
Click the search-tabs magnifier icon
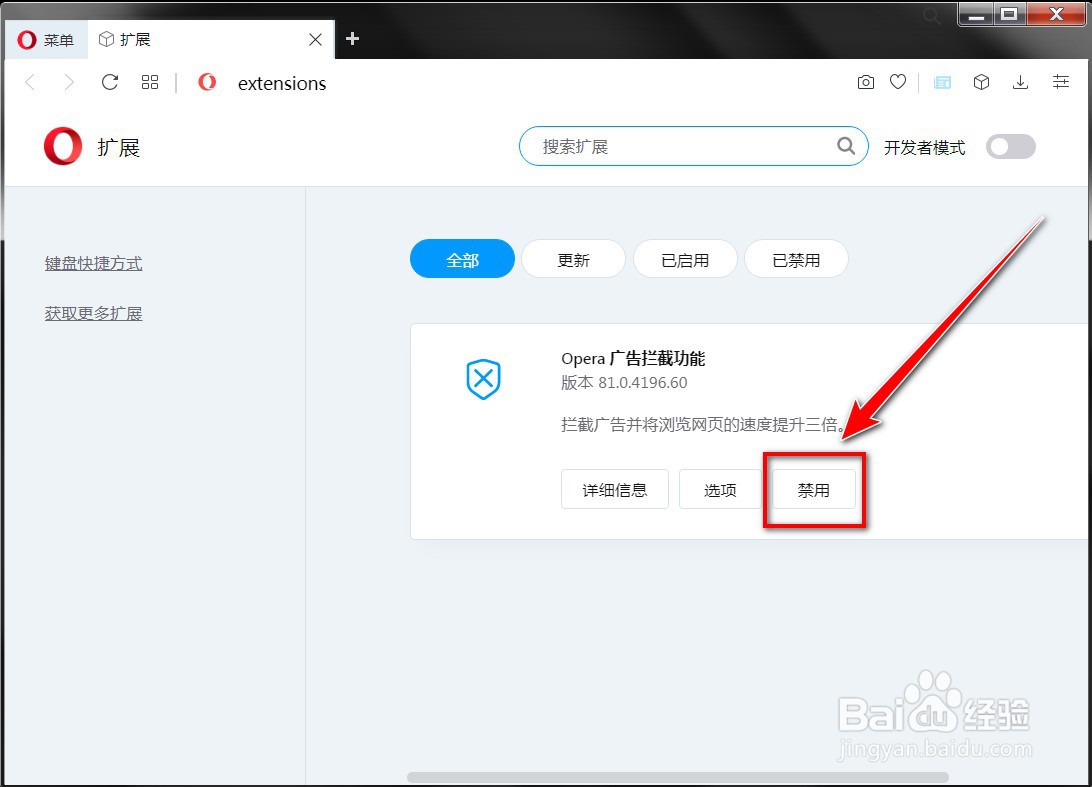(932, 15)
